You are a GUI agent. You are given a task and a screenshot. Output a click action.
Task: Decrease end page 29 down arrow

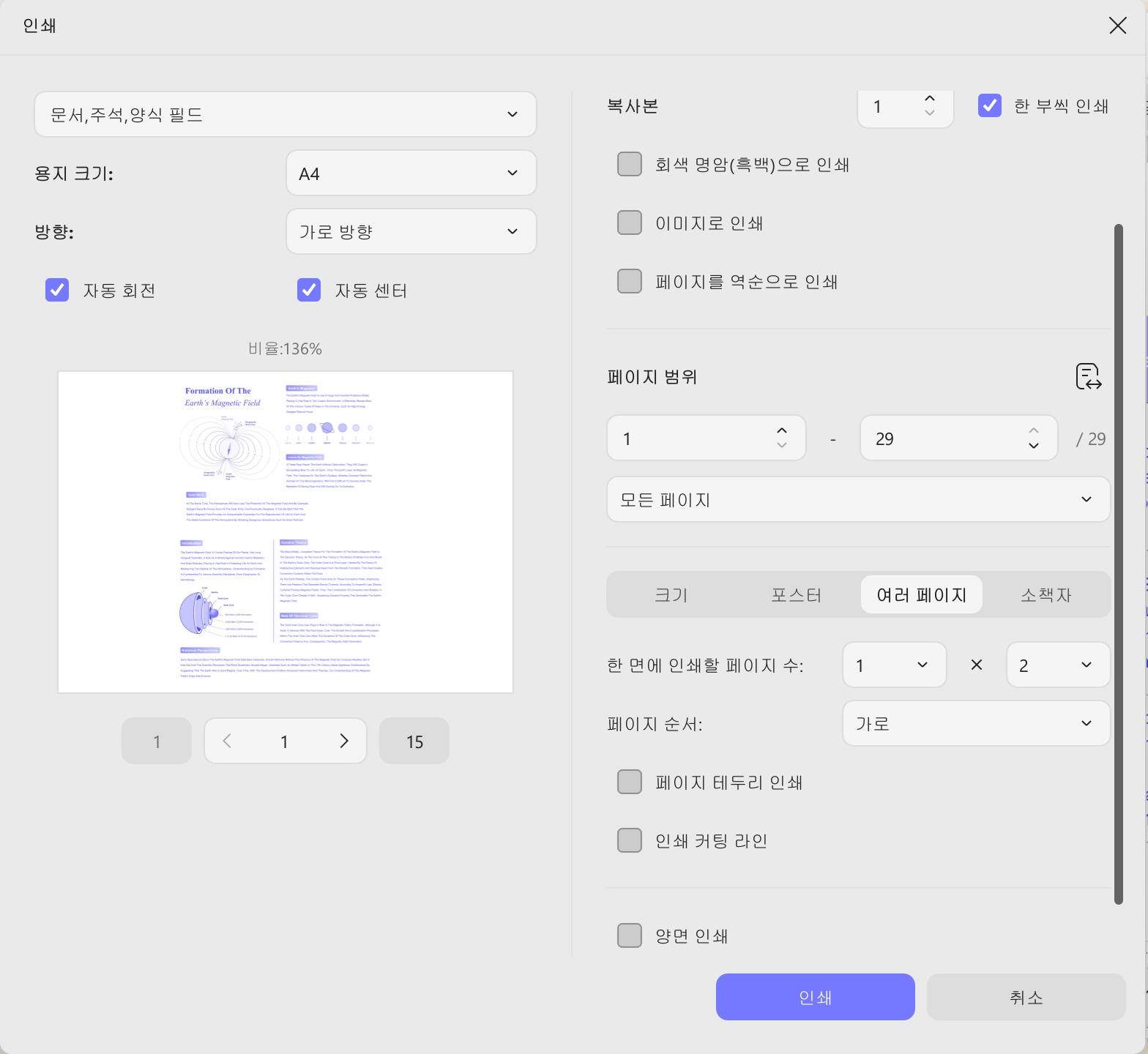click(x=1034, y=445)
